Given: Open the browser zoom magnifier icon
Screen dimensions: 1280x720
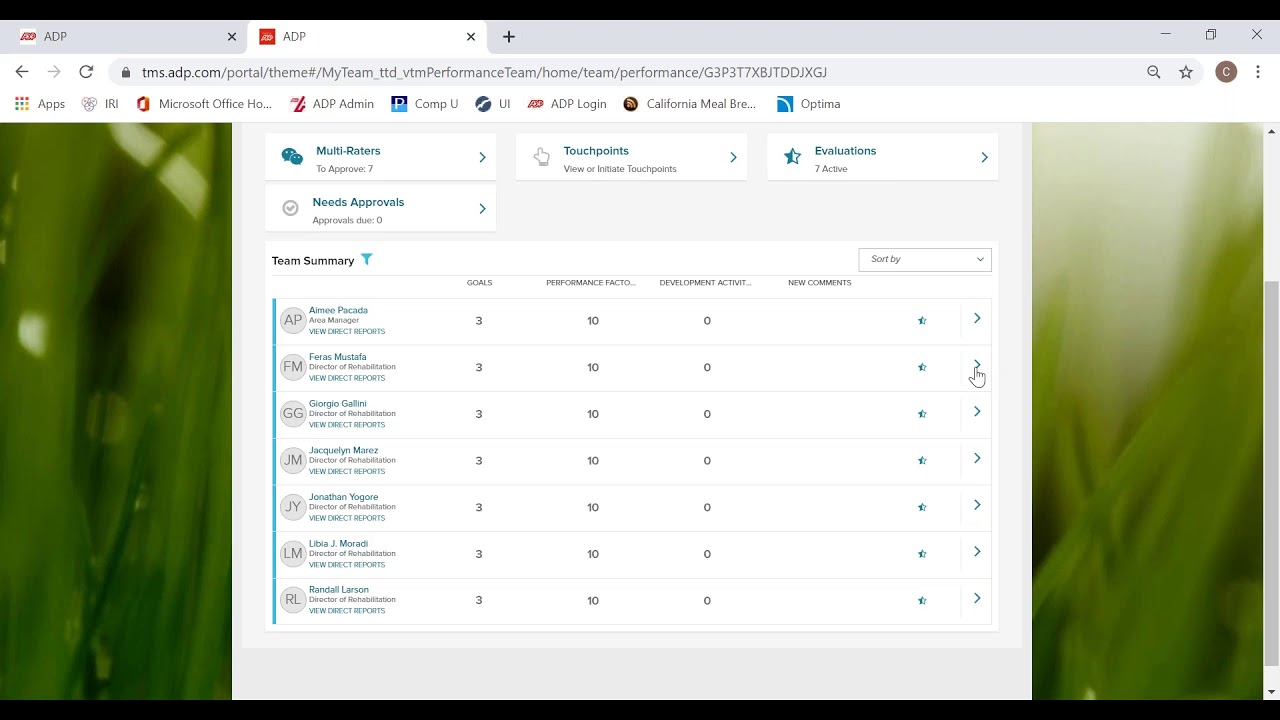Looking at the screenshot, I should point(1154,72).
